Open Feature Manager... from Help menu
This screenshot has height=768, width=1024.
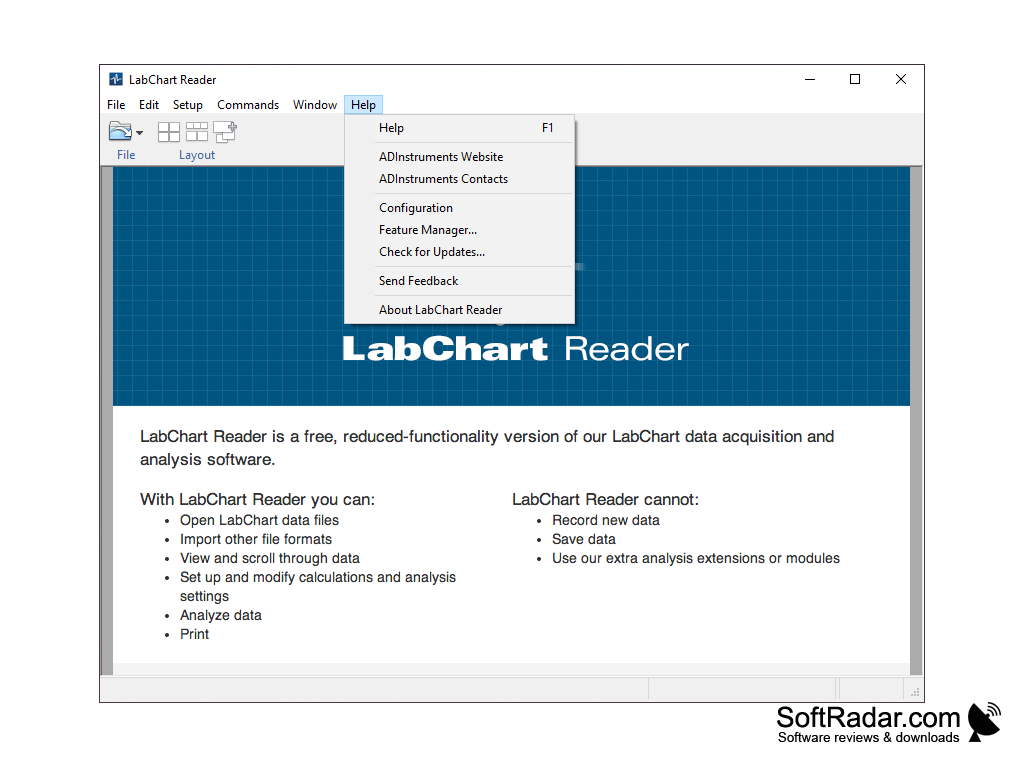tap(460, 230)
